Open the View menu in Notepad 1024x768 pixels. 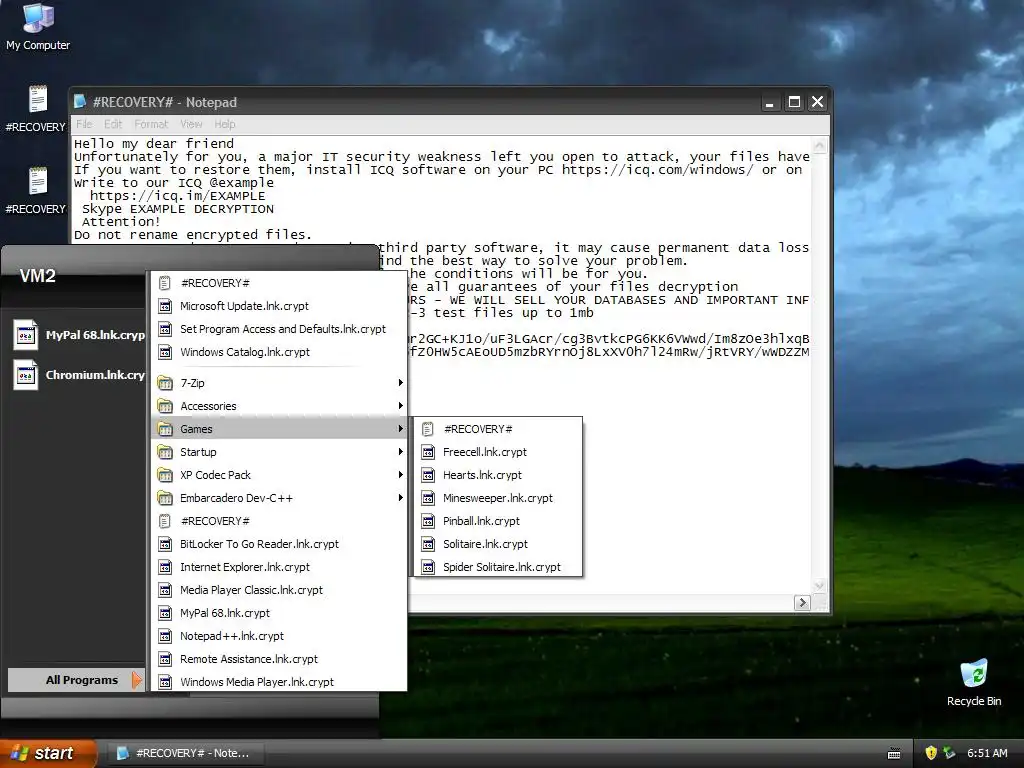tap(191, 124)
